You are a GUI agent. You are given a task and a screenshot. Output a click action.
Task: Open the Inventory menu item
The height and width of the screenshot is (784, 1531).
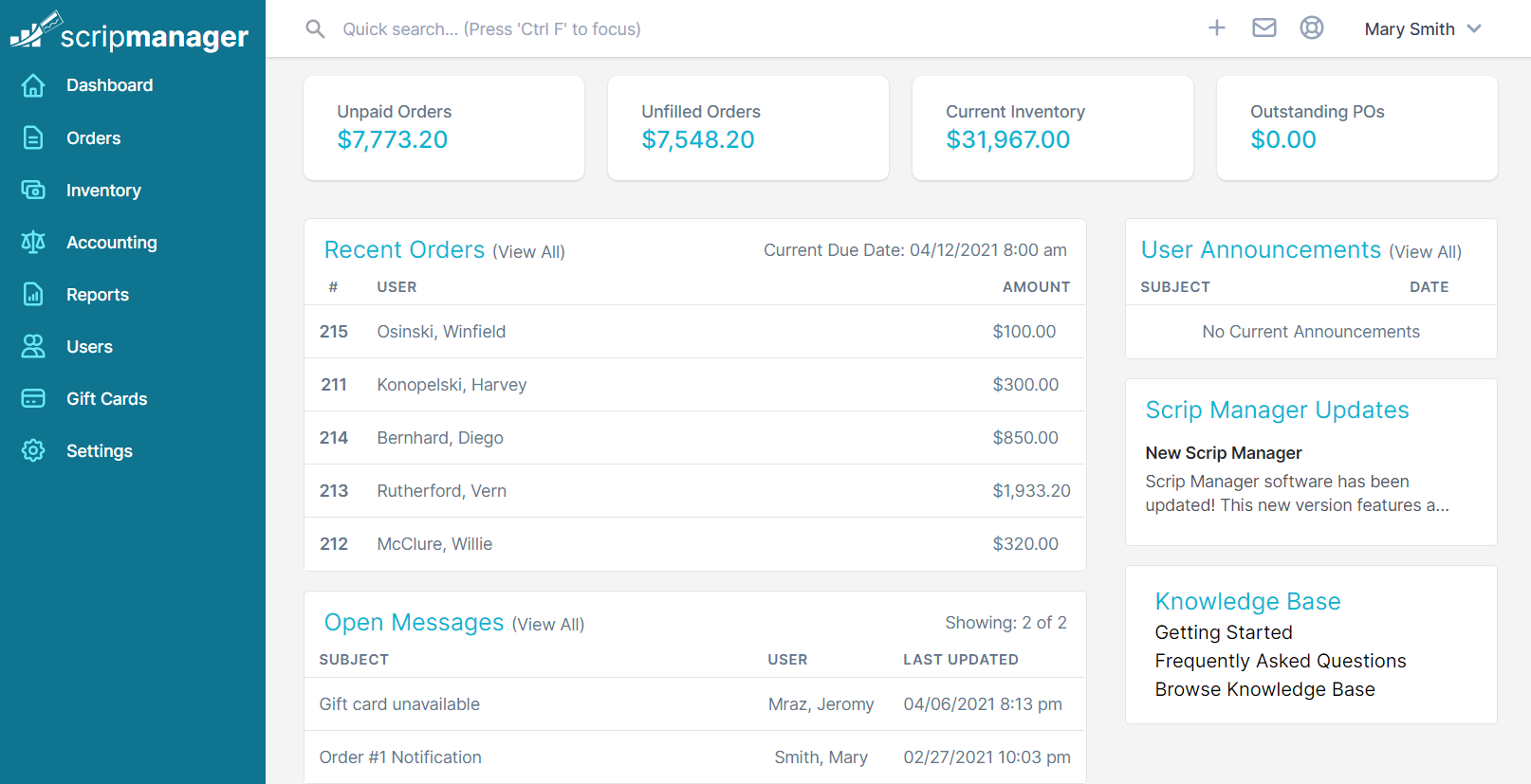coord(103,191)
